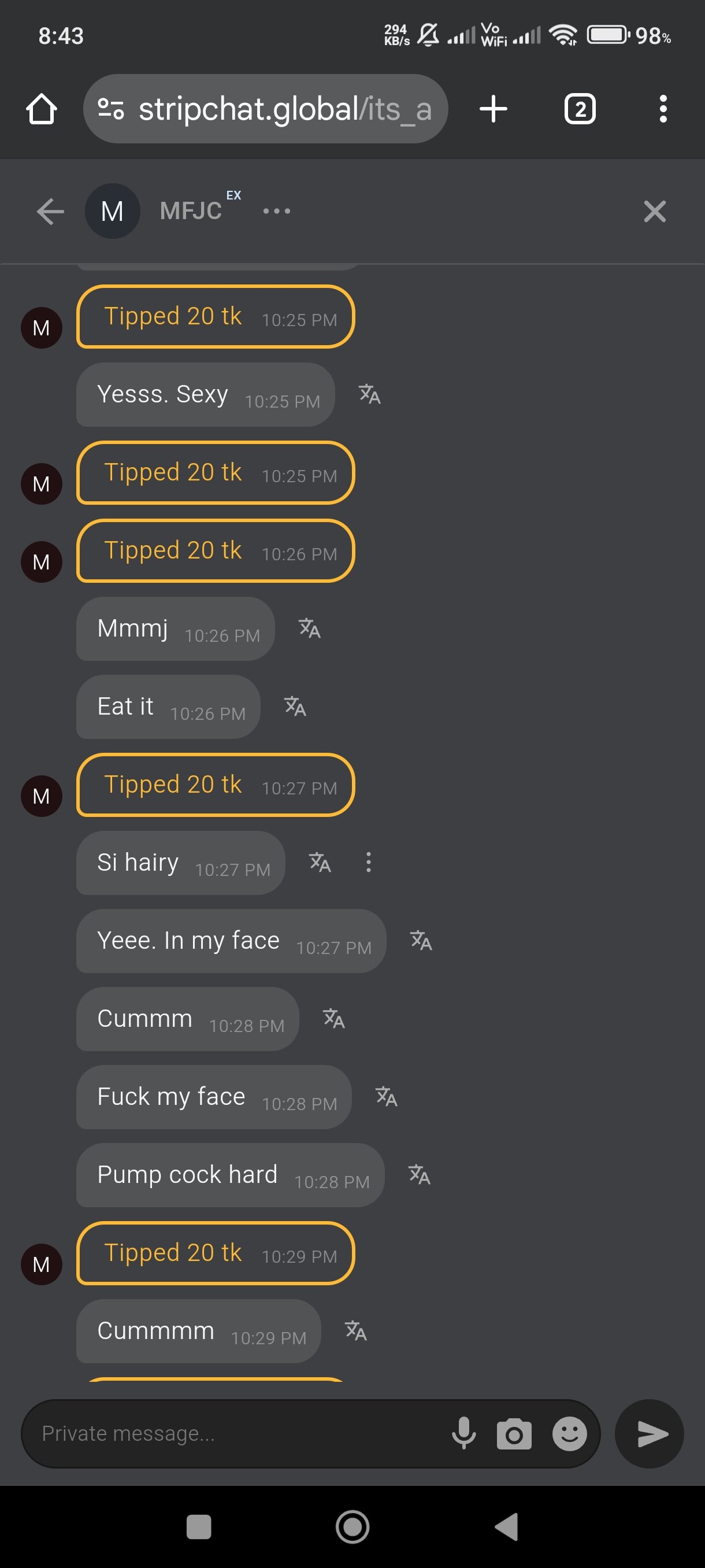Click the stripchat.global URL address bar
This screenshot has height=1568, width=705.
tap(285, 109)
